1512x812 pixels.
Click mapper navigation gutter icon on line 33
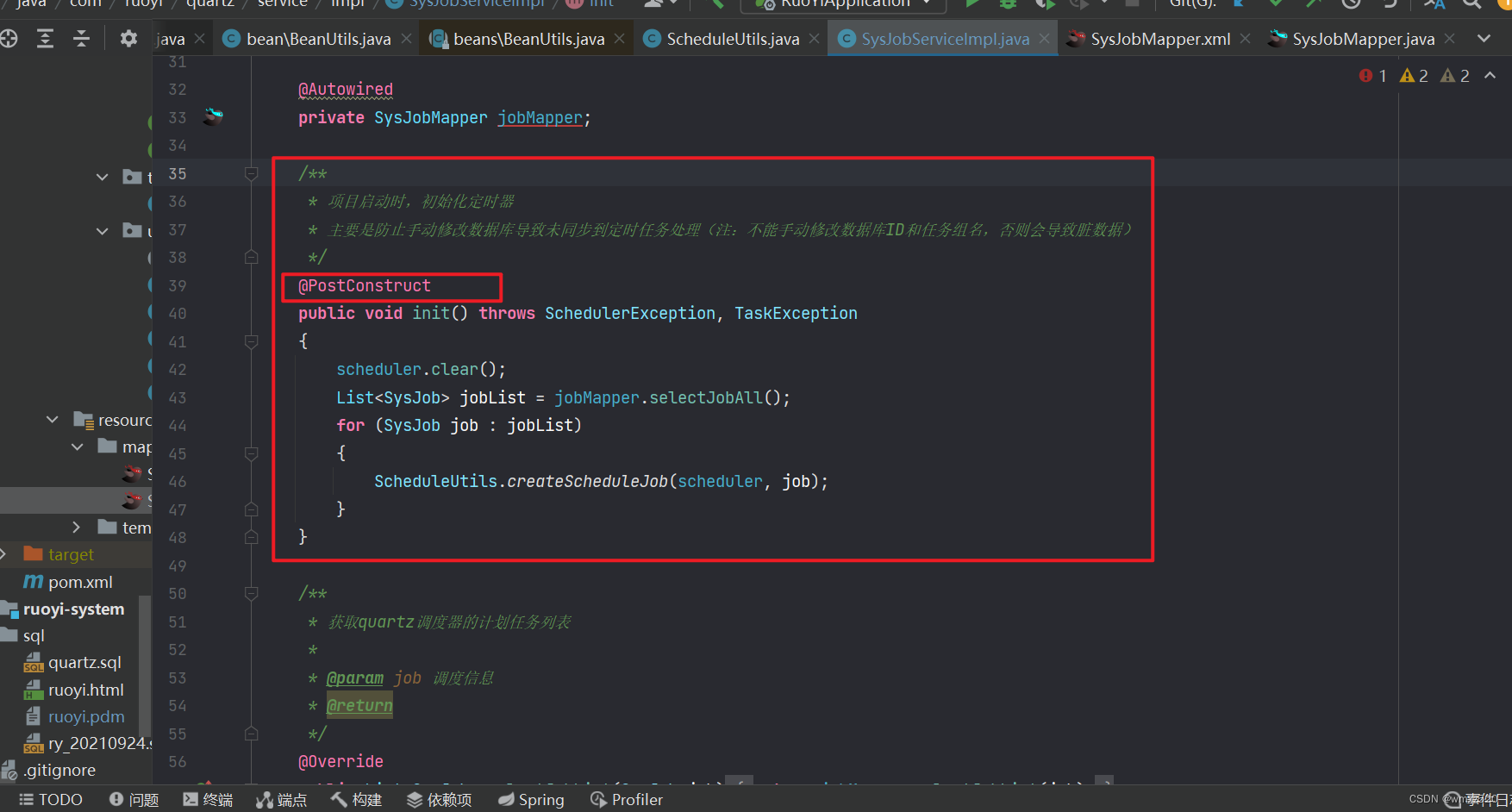click(213, 116)
